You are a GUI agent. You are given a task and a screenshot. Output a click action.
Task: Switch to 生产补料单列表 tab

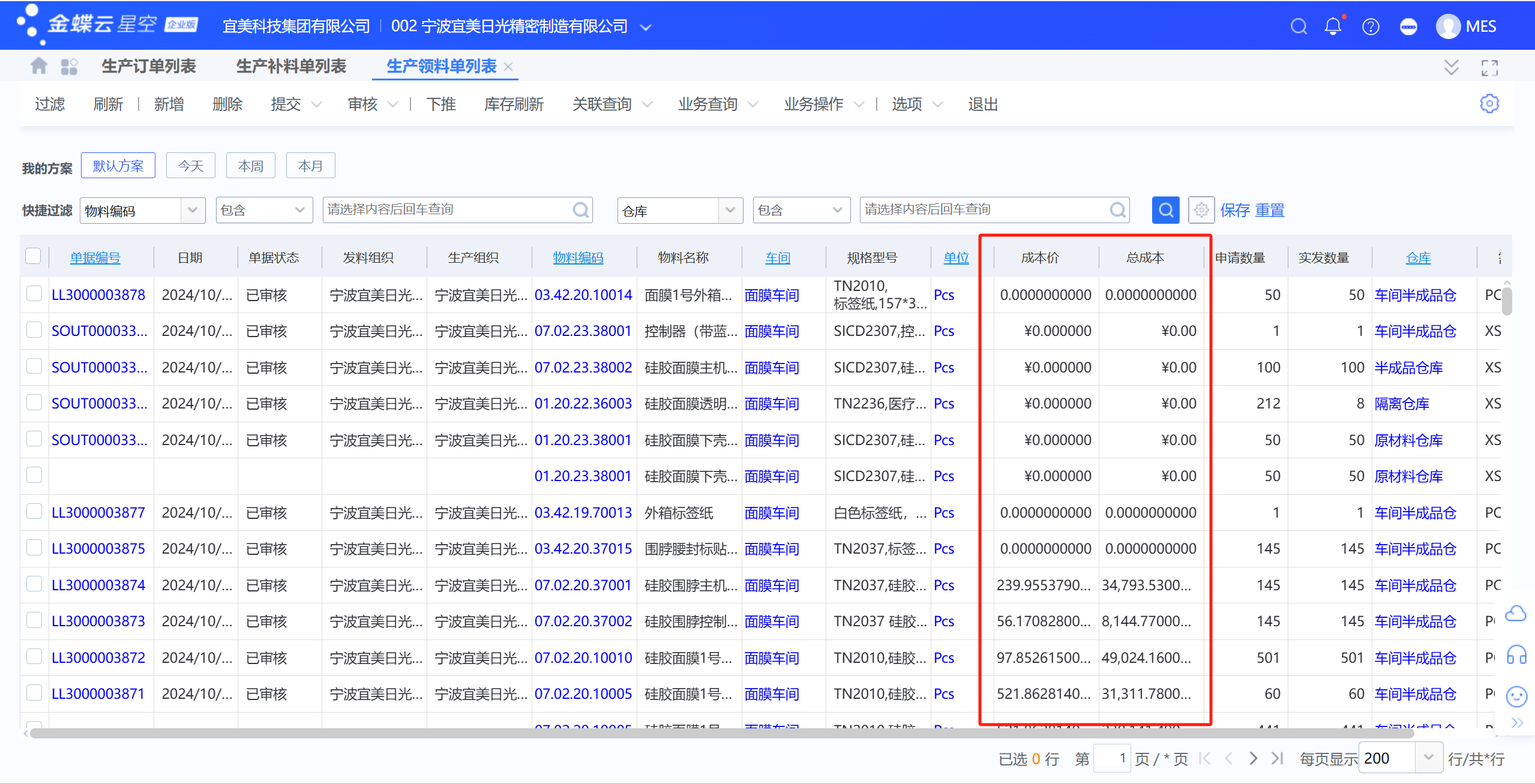(291, 66)
